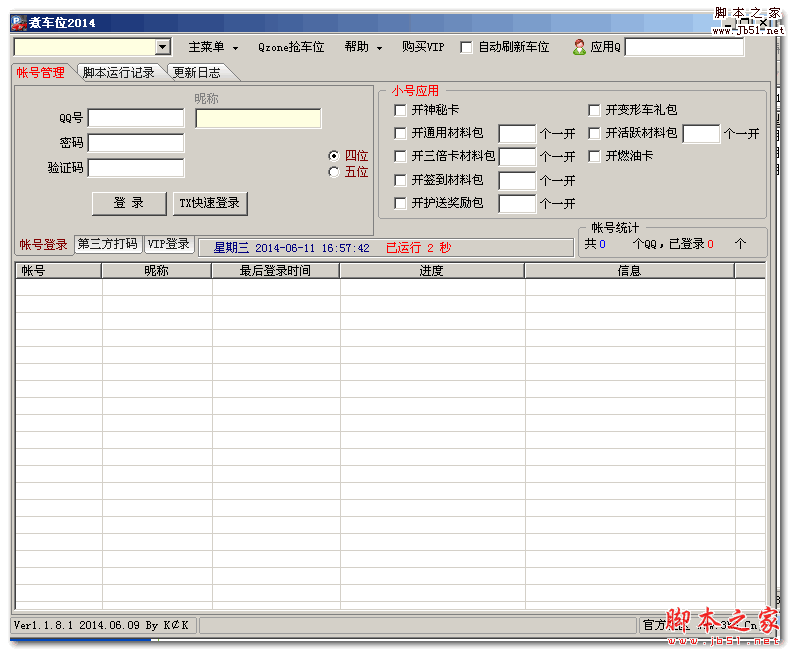Click the 登录 button
Screen dimensions: 791x652
coord(129,203)
